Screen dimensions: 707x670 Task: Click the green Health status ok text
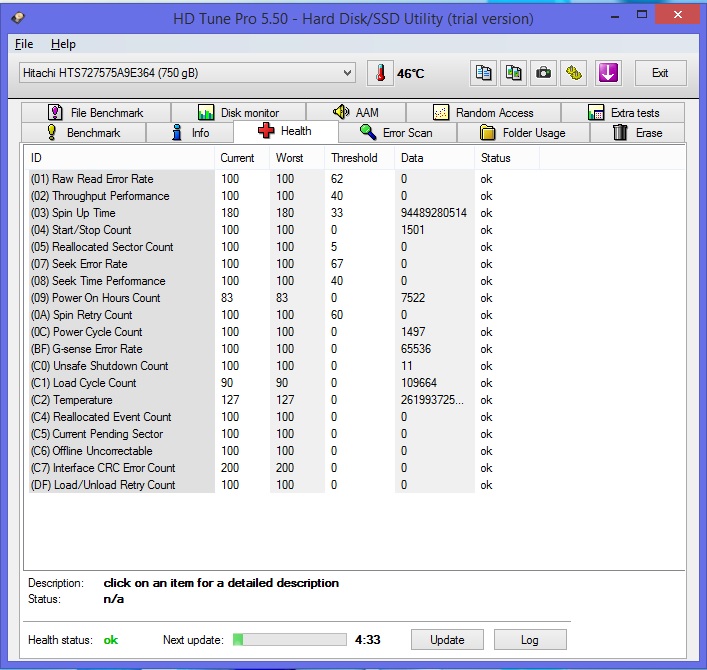pos(110,640)
